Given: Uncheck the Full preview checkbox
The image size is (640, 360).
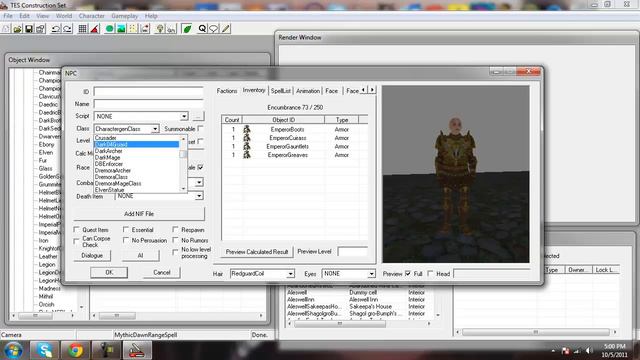Looking at the screenshot, I should (x=408, y=273).
